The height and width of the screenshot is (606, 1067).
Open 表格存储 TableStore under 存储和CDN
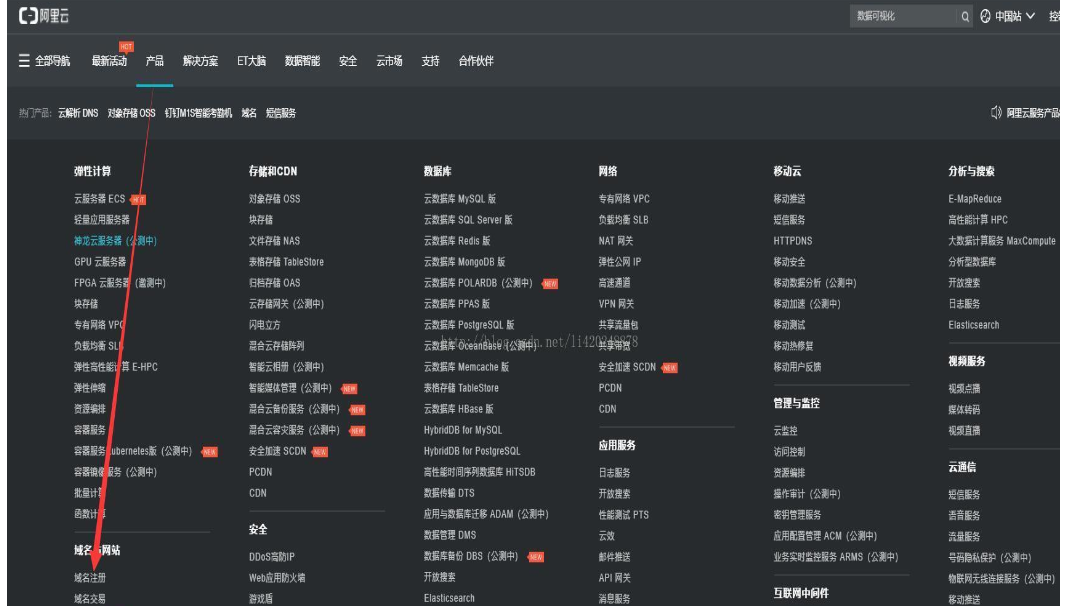pos(286,262)
